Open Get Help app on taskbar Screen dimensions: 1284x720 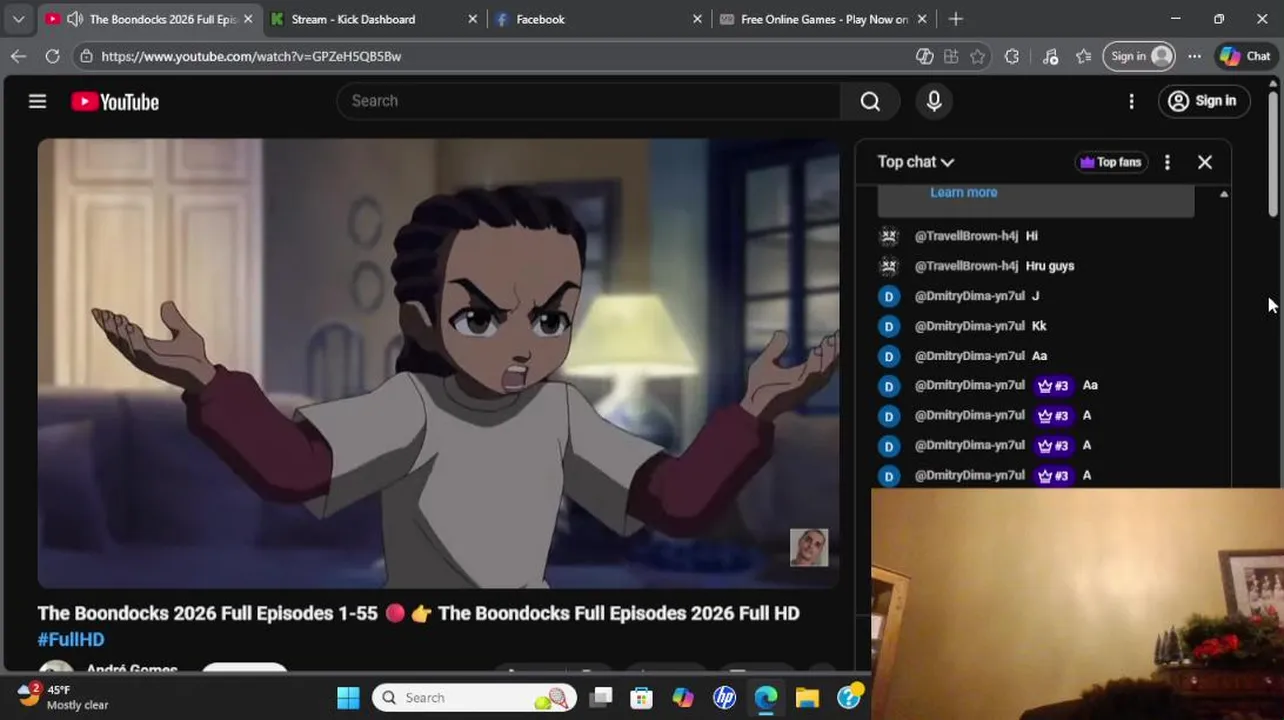[x=849, y=697]
